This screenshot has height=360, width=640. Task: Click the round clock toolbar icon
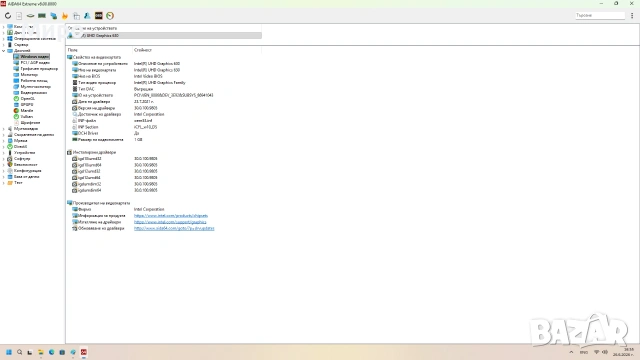110,16
